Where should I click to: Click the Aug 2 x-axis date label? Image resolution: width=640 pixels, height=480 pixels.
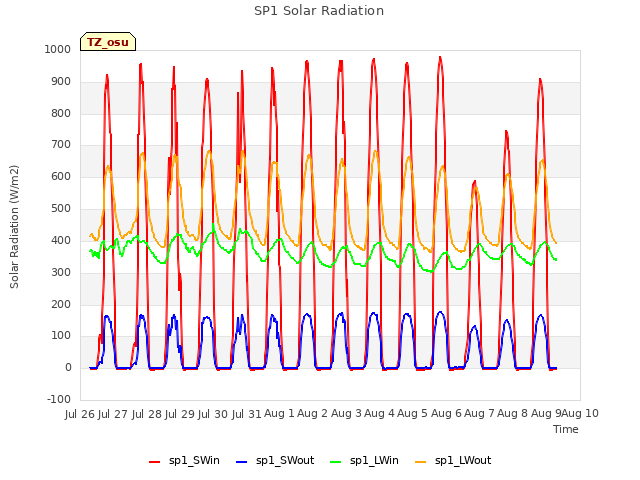[x=313, y=414]
